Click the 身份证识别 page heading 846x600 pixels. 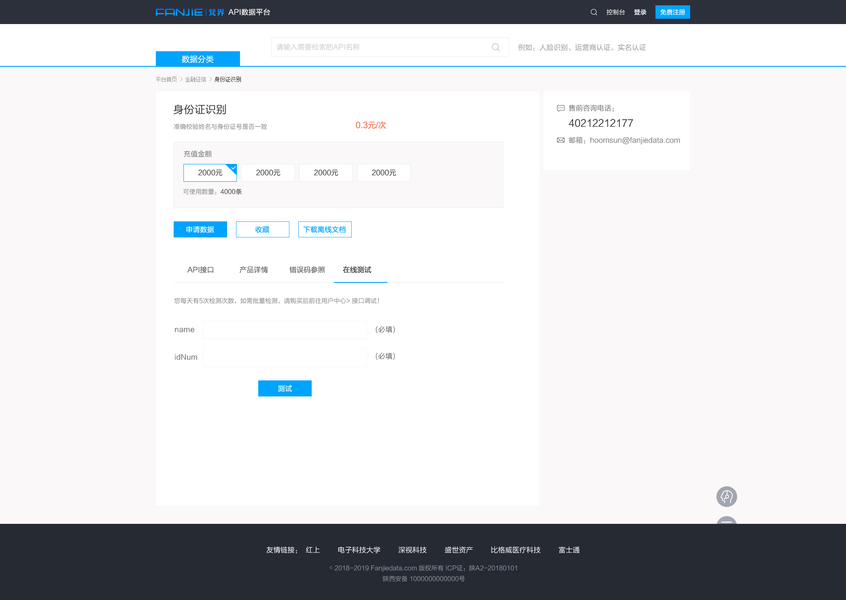(200, 110)
